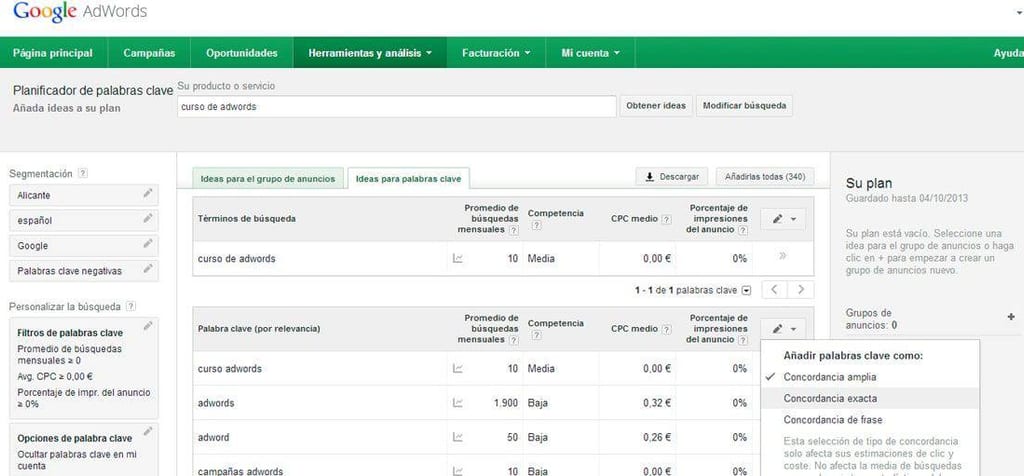Click Grupos de anuncios: 0 label
The width and height of the screenshot is (1024, 476).
click(871, 319)
